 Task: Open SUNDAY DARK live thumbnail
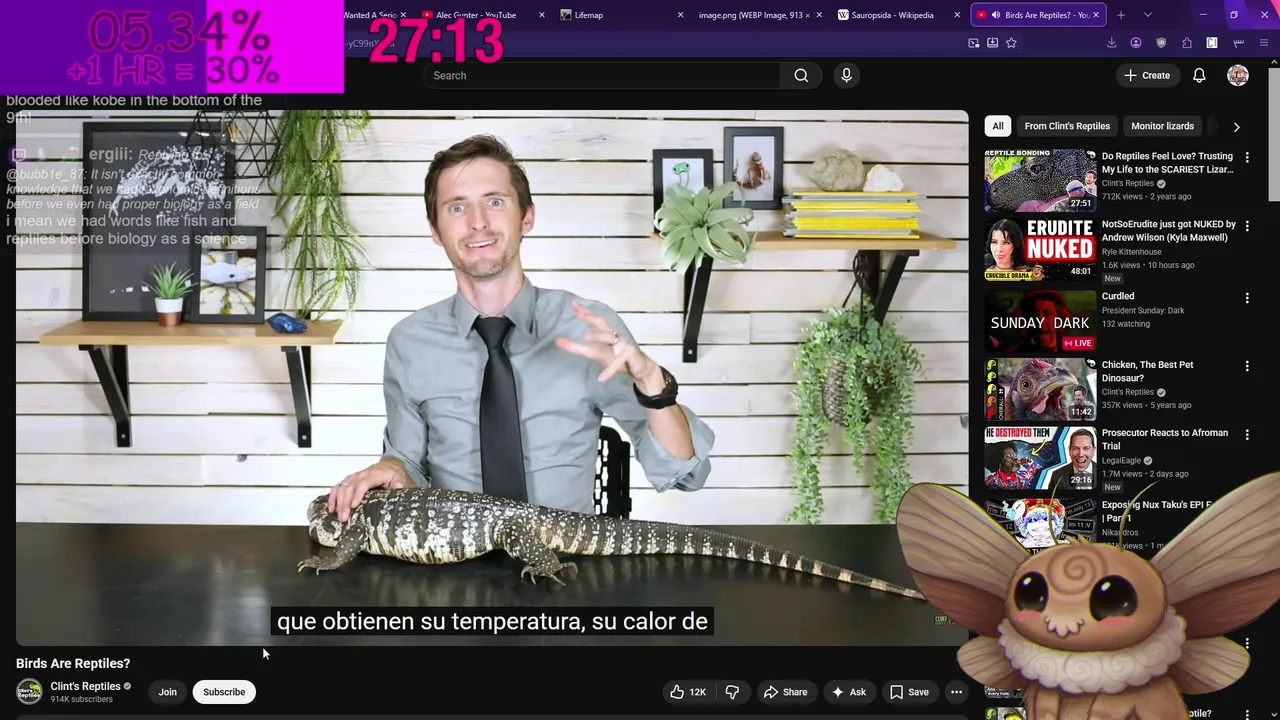point(1040,321)
